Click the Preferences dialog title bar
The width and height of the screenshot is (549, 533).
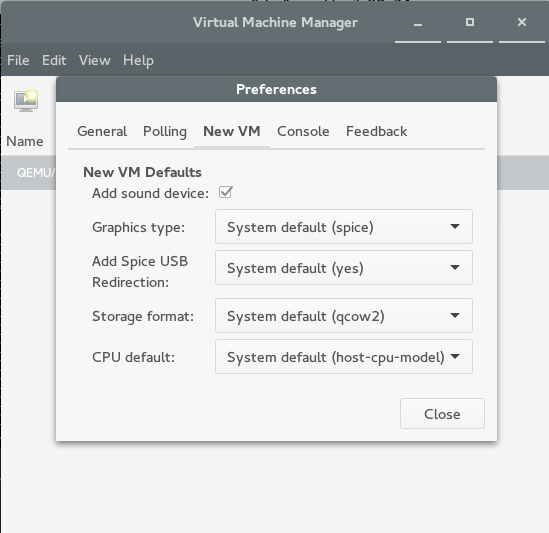point(276,89)
